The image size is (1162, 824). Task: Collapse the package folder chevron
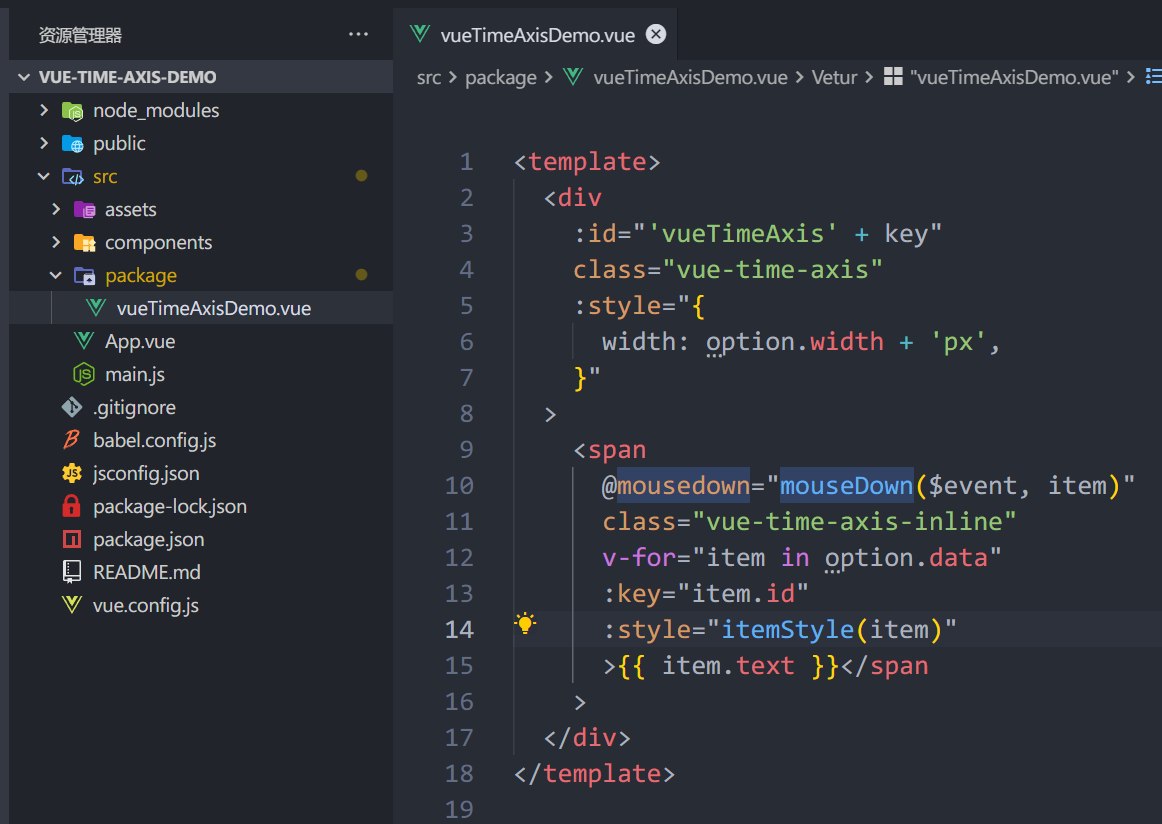pyautogui.click(x=56, y=276)
